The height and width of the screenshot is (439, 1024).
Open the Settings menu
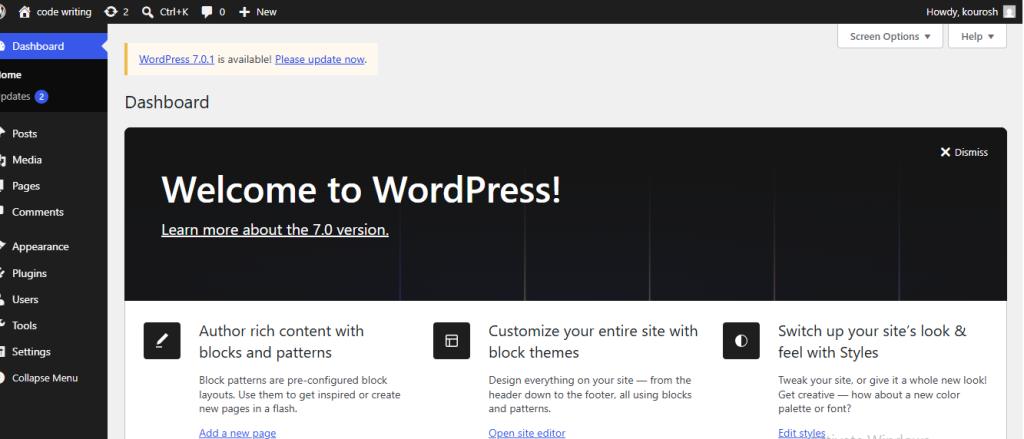point(54,351)
